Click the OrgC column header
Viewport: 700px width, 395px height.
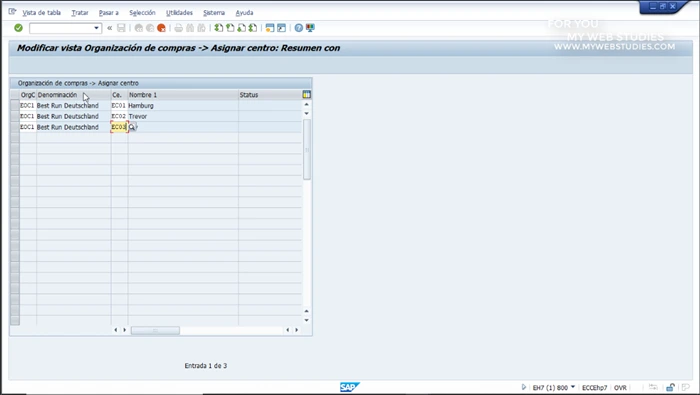pos(28,95)
